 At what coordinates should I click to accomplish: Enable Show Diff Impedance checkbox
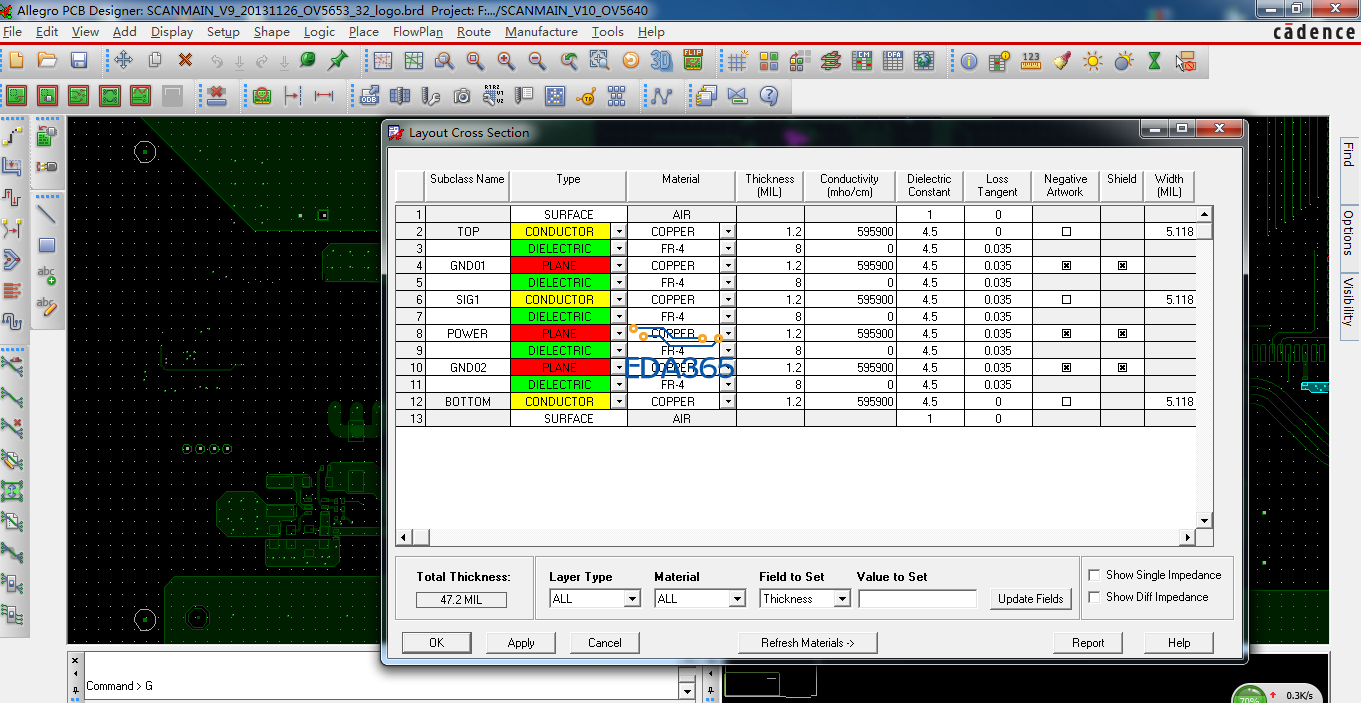pos(1095,597)
